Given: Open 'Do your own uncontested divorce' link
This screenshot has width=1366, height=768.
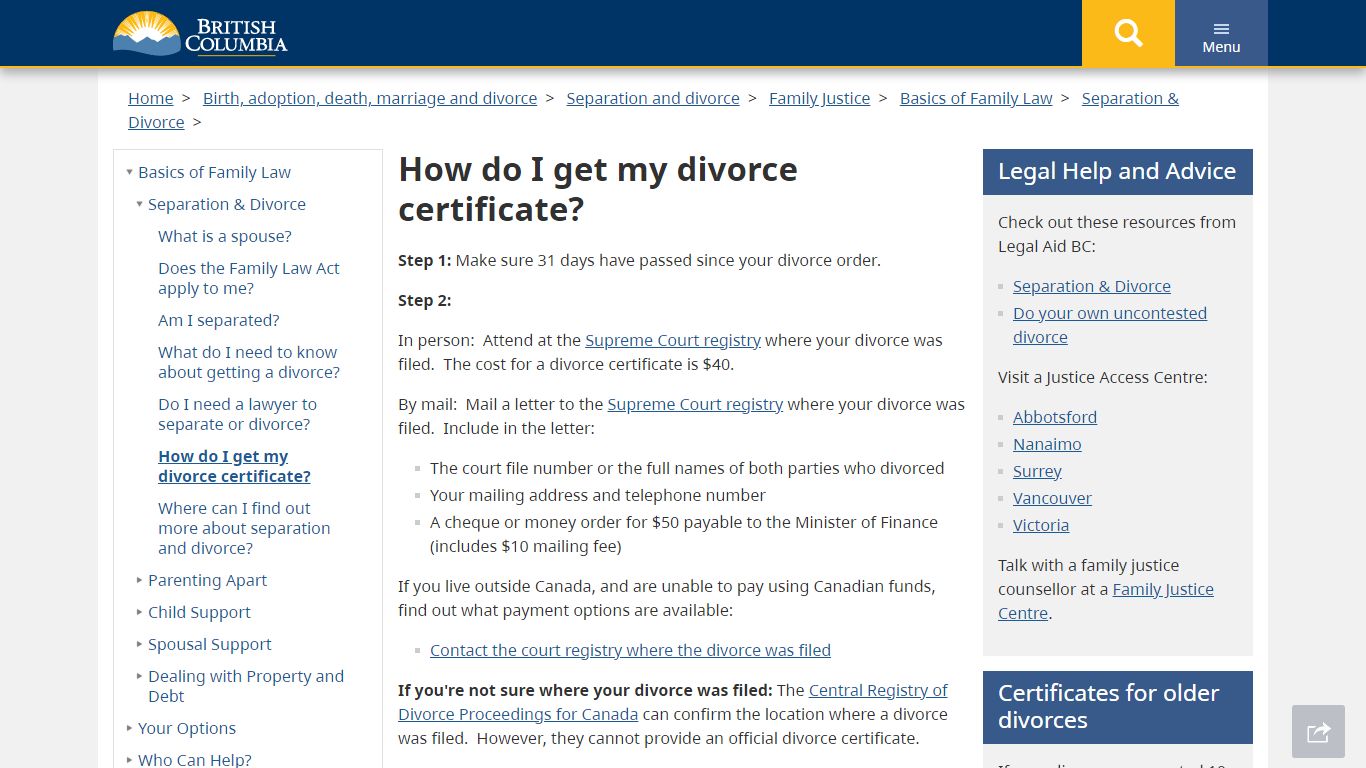Looking at the screenshot, I should click(1110, 325).
